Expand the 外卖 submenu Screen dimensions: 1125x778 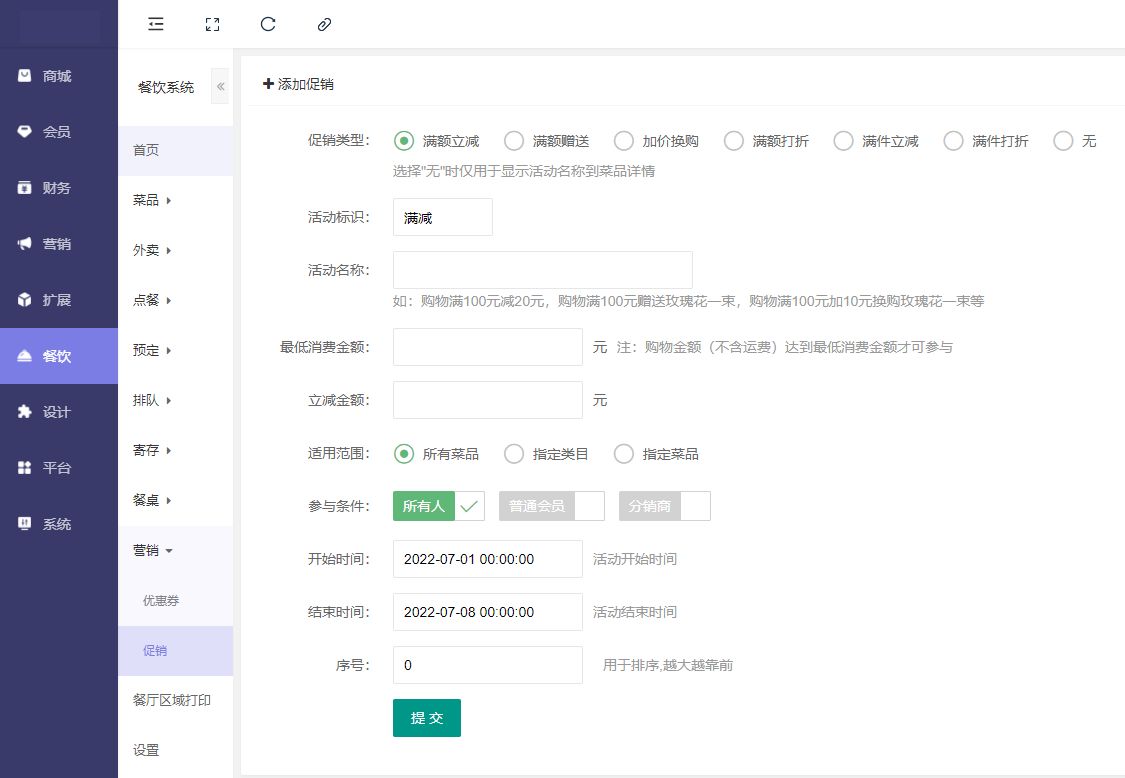tap(152, 250)
